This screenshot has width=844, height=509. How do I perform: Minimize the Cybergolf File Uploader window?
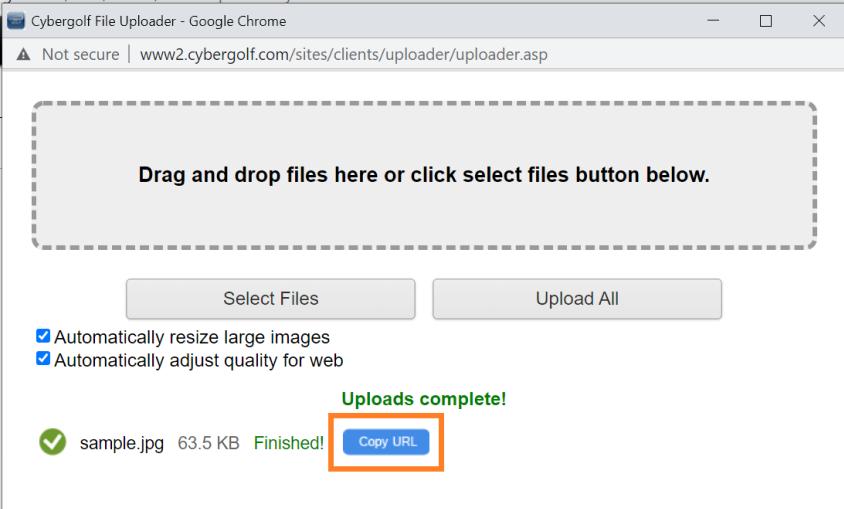[x=713, y=21]
